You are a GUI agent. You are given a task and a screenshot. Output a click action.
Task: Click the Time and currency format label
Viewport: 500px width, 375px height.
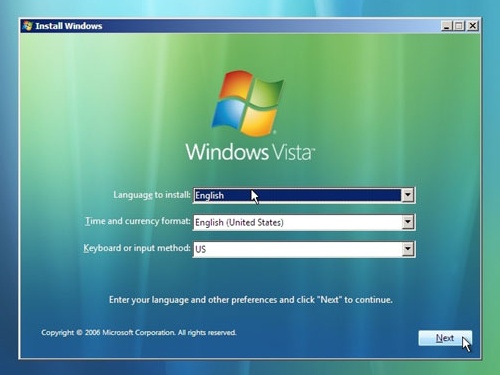coord(138,221)
